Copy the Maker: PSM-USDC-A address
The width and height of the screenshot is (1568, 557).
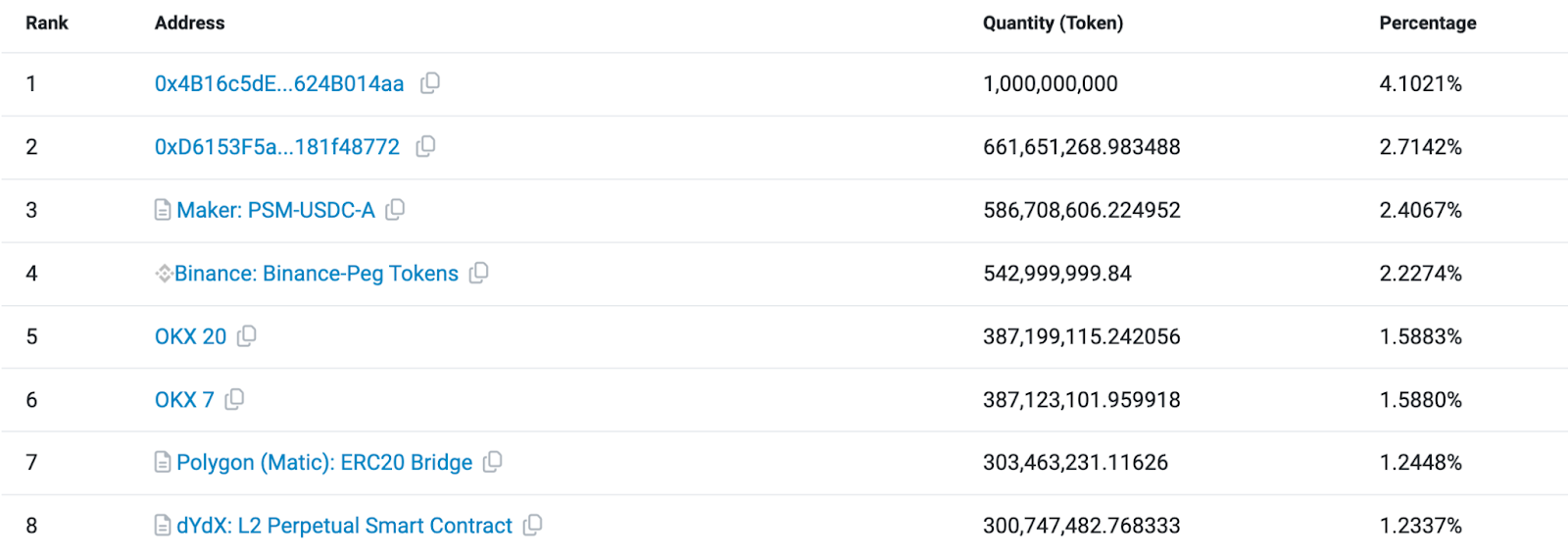[x=395, y=210]
